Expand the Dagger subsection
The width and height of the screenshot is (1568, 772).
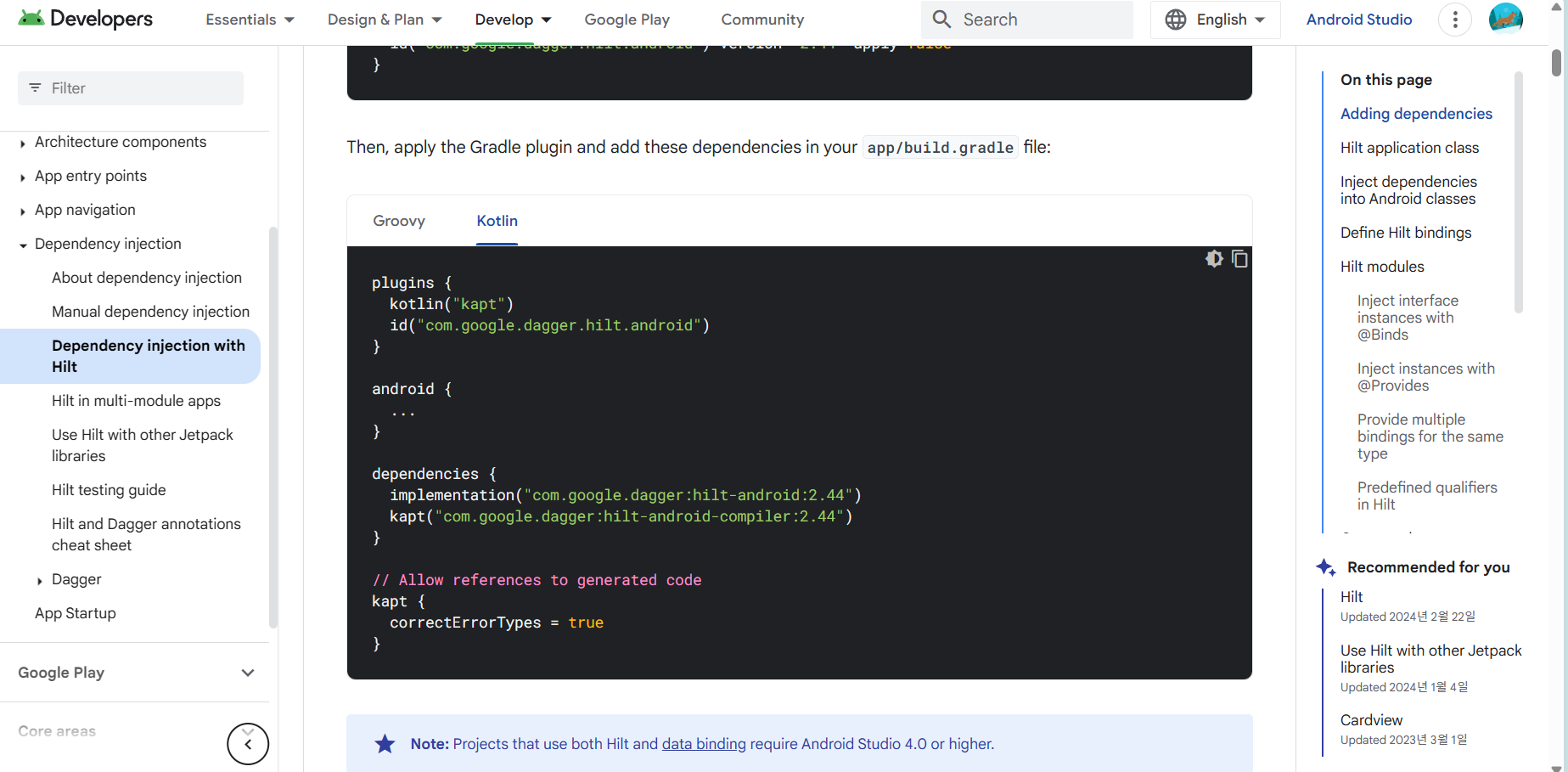pos(39,580)
